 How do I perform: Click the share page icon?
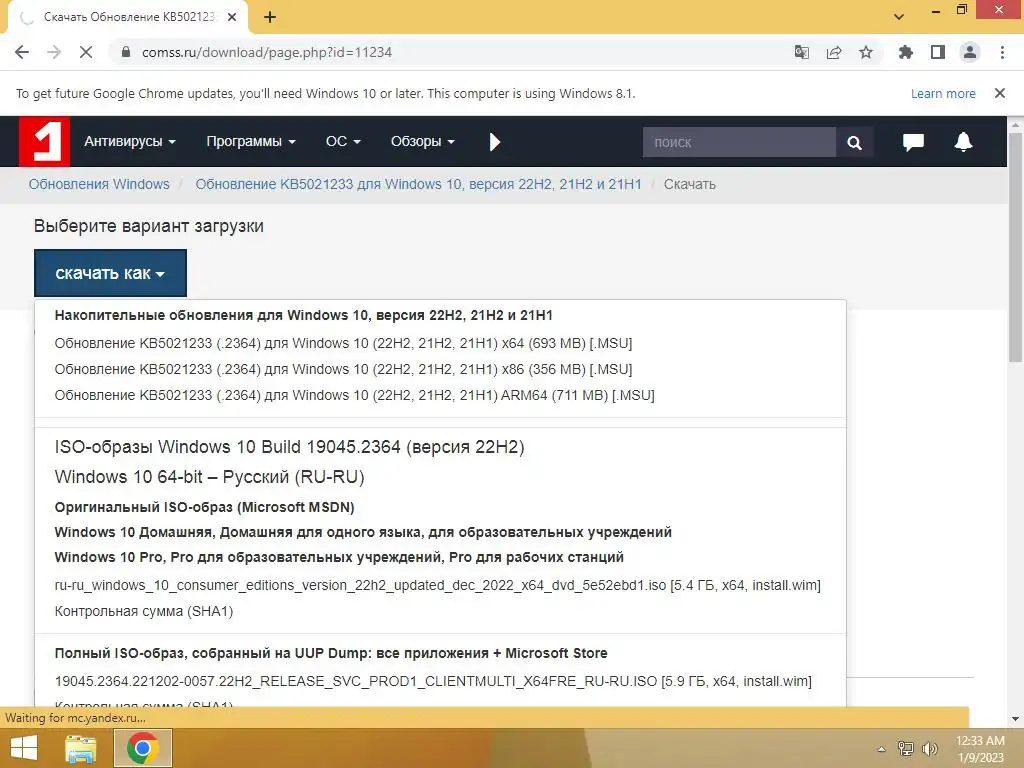[834, 52]
